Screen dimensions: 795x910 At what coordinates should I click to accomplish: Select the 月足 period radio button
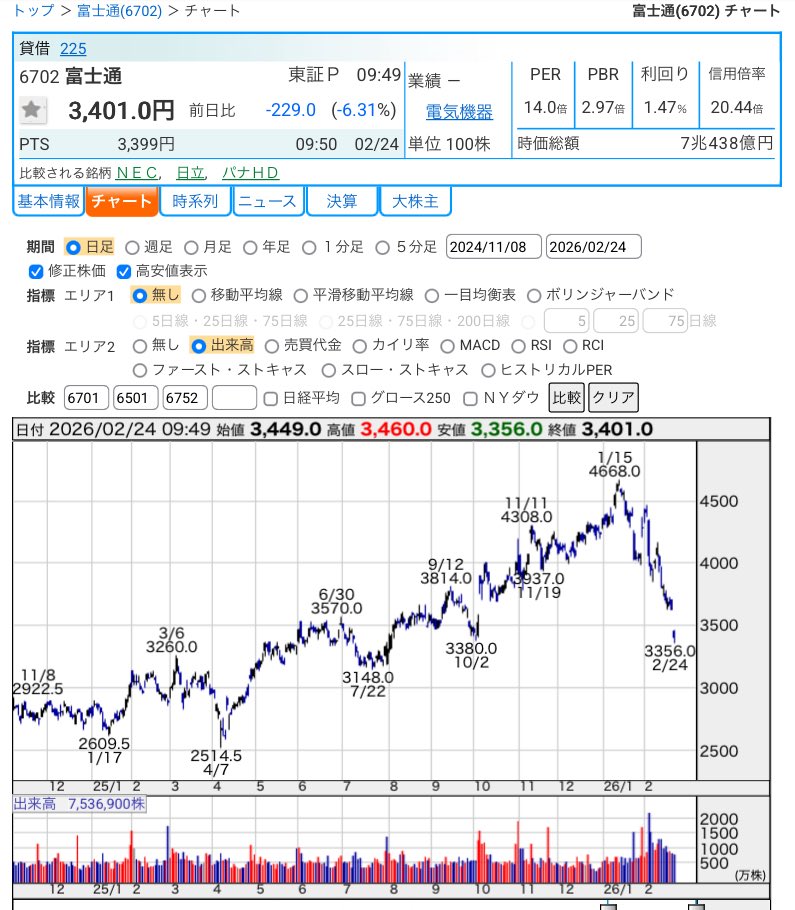point(191,248)
